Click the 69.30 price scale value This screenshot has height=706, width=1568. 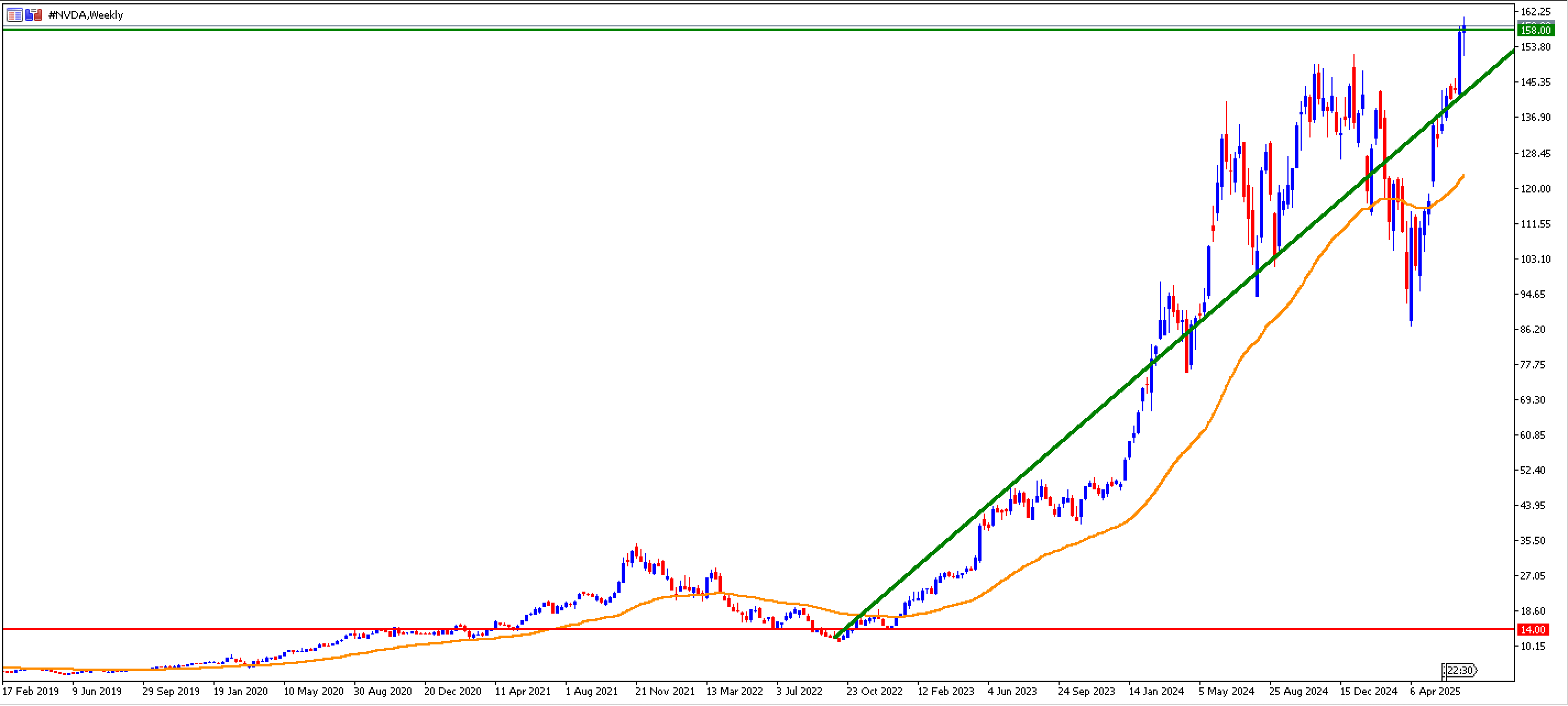pyautogui.click(x=1533, y=400)
